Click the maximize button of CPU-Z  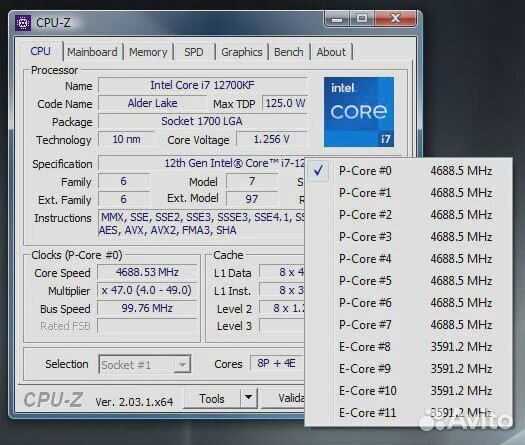pyautogui.click(x=362, y=18)
